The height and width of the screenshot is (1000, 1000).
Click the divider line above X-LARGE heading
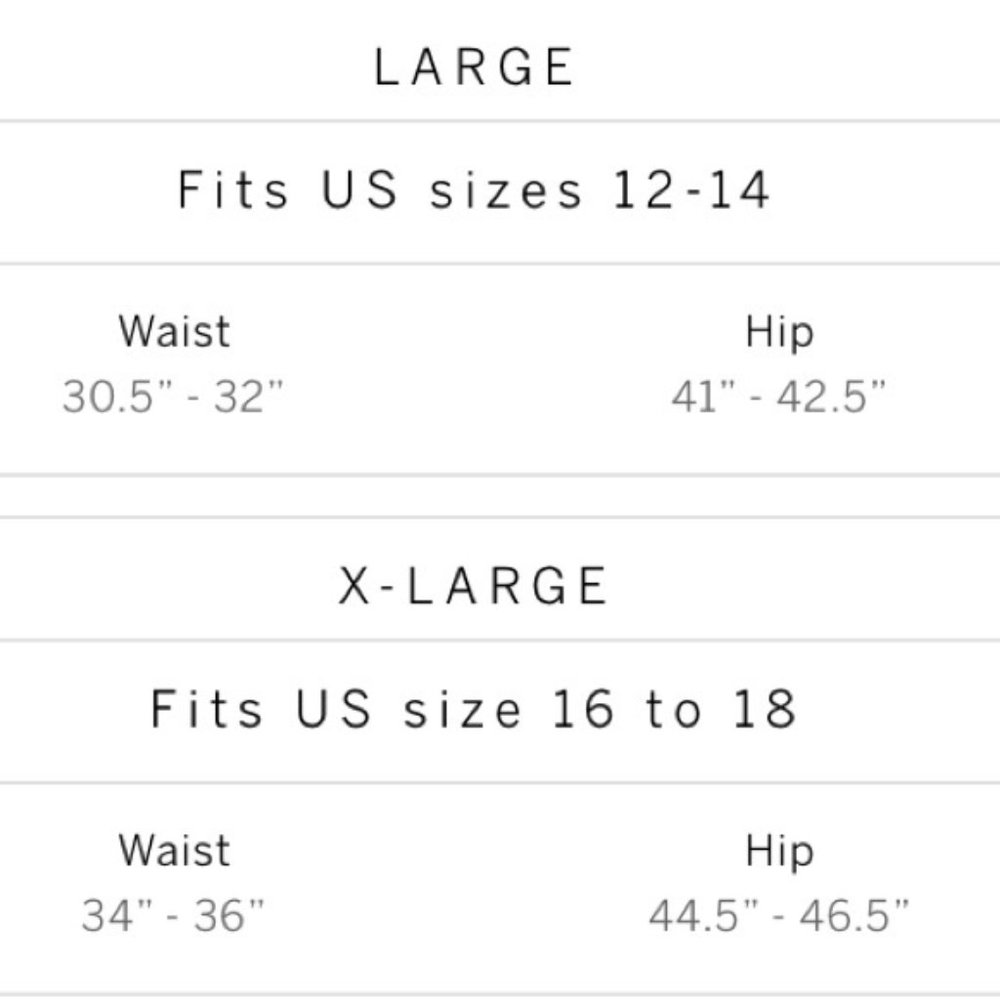point(500,517)
